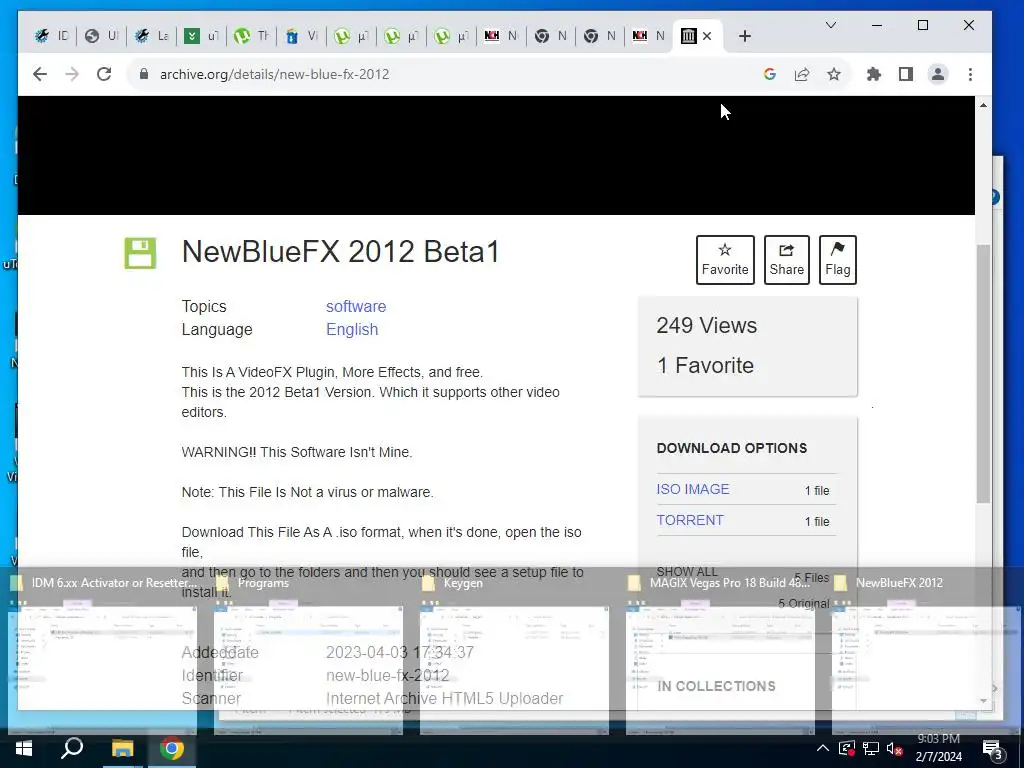1024x768 pixels.
Task: Click the scrollbar up arrow
Action: point(984,105)
